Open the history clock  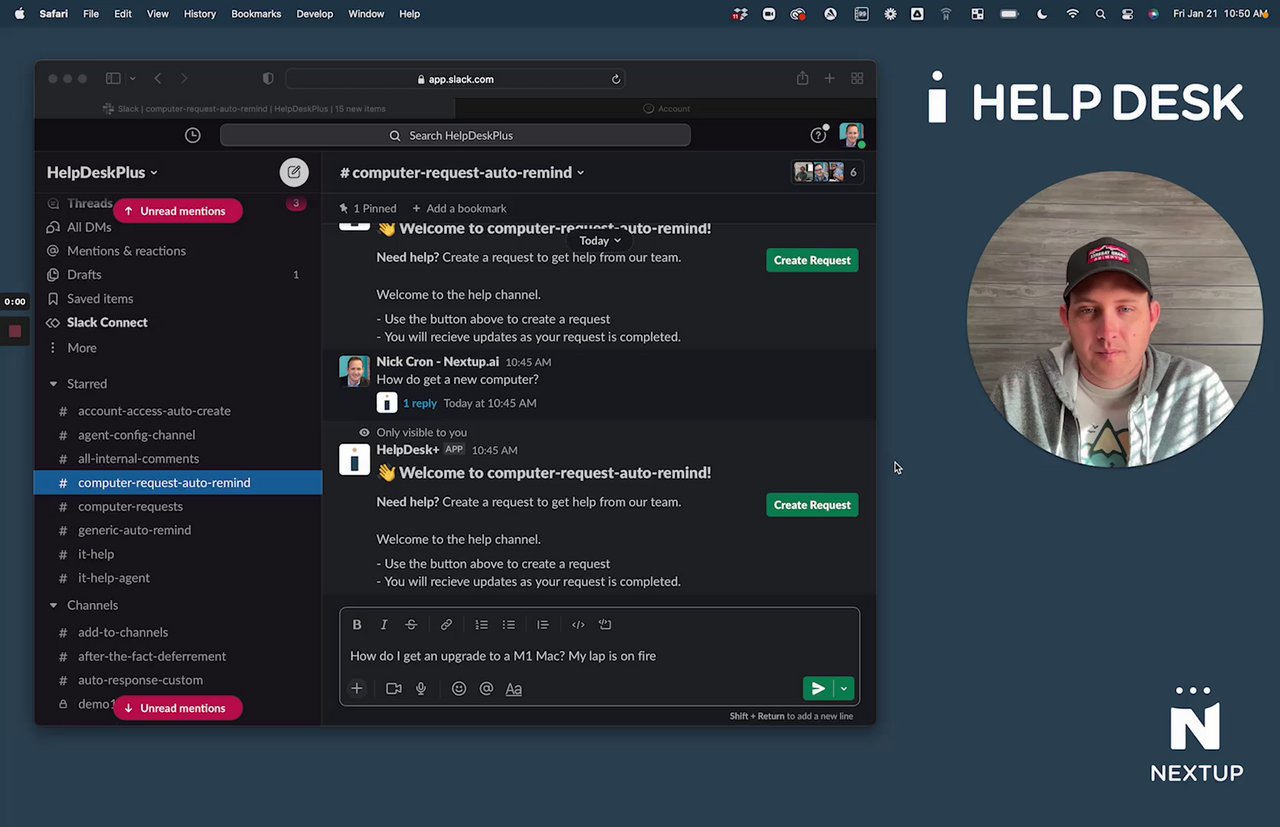(x=193, y=135)
